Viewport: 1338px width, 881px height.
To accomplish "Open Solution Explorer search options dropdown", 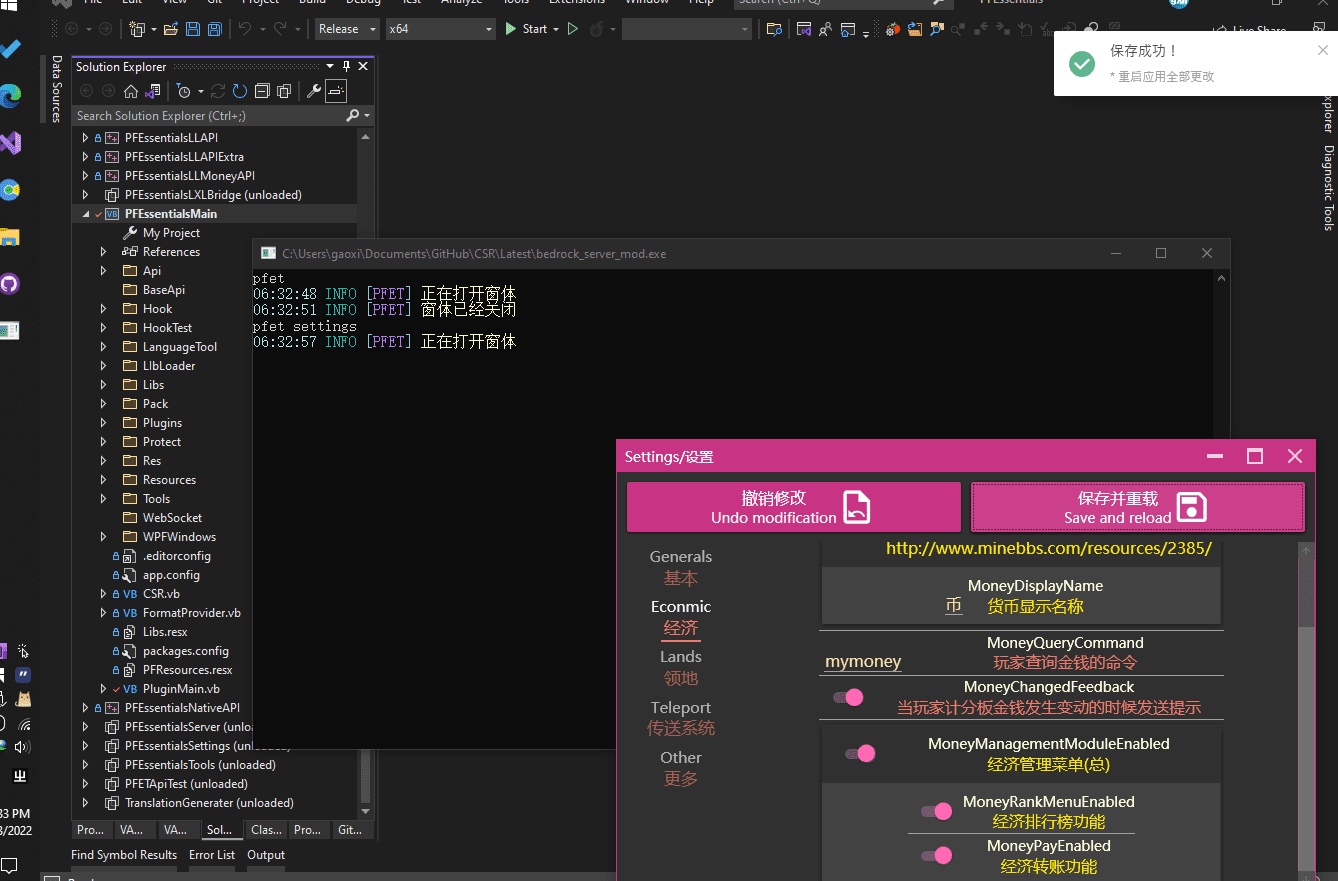I will 367,115.
